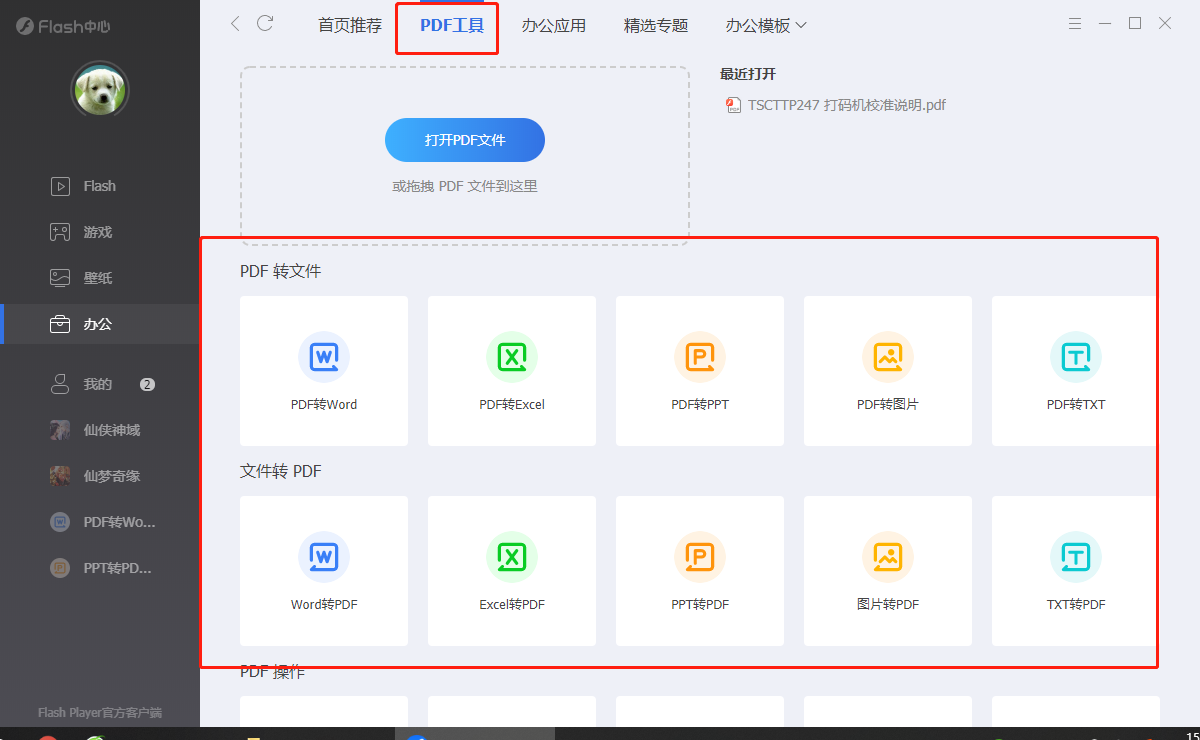1200x740 pixels.
Task: Switch to 精选专题 tab
Action: pos(656,26)
